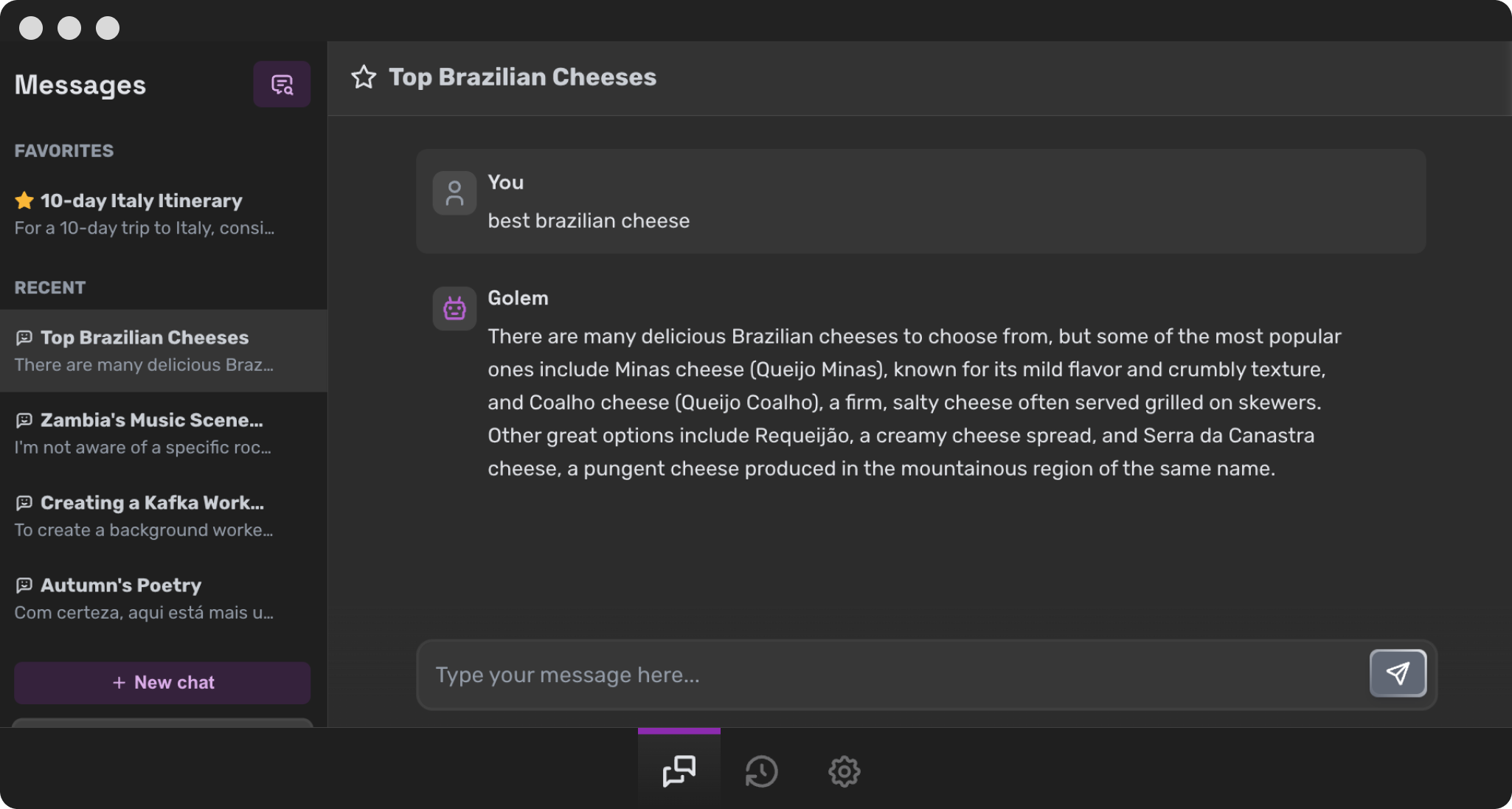Viewport: 1512px width, 809px height.
Task: Open settings gear icon
Action: (844, 771)
